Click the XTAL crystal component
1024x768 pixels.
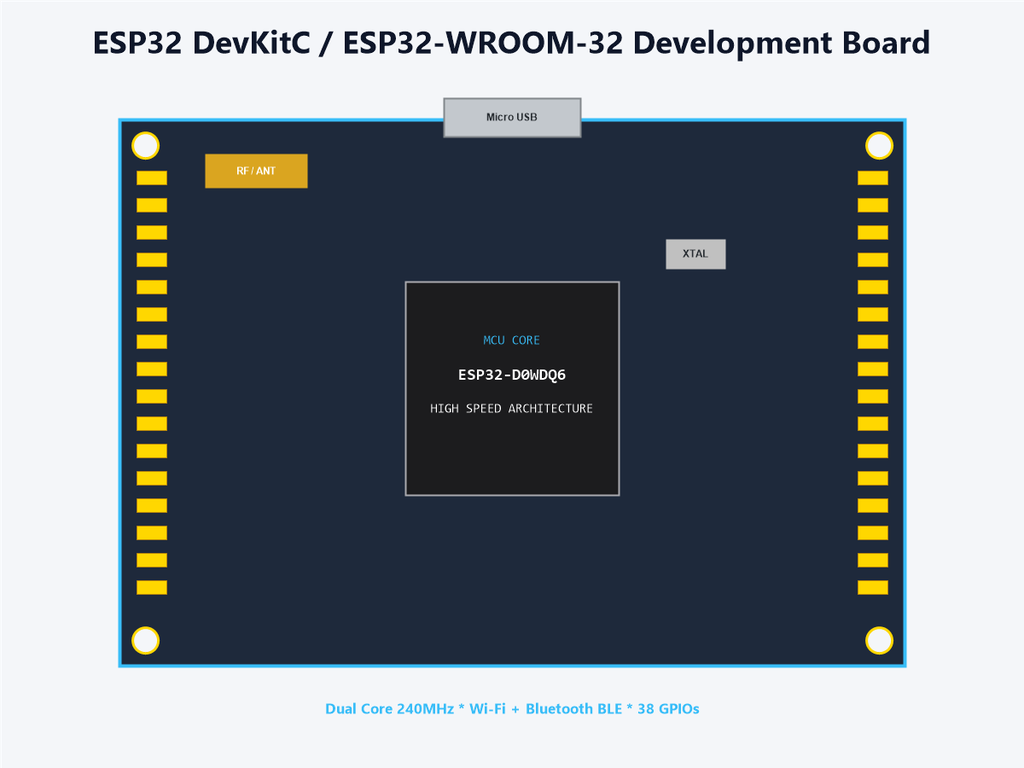[696, 254]
